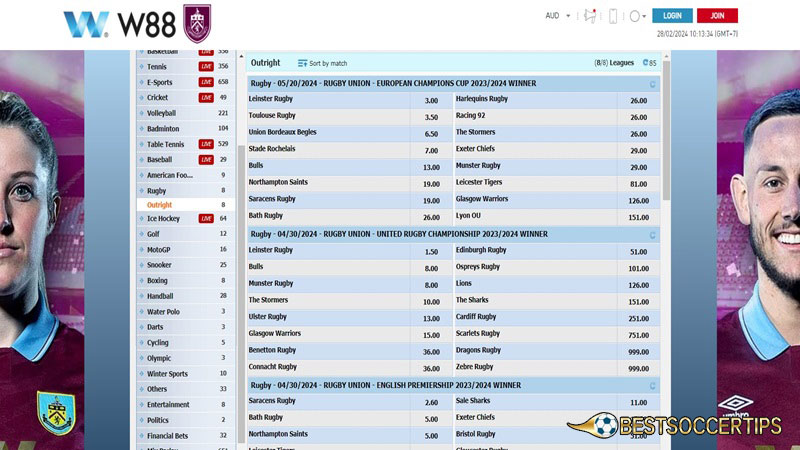Collapse the United Rugby Championship section
The width and height of the screenshot is (800, 450).
653,235
